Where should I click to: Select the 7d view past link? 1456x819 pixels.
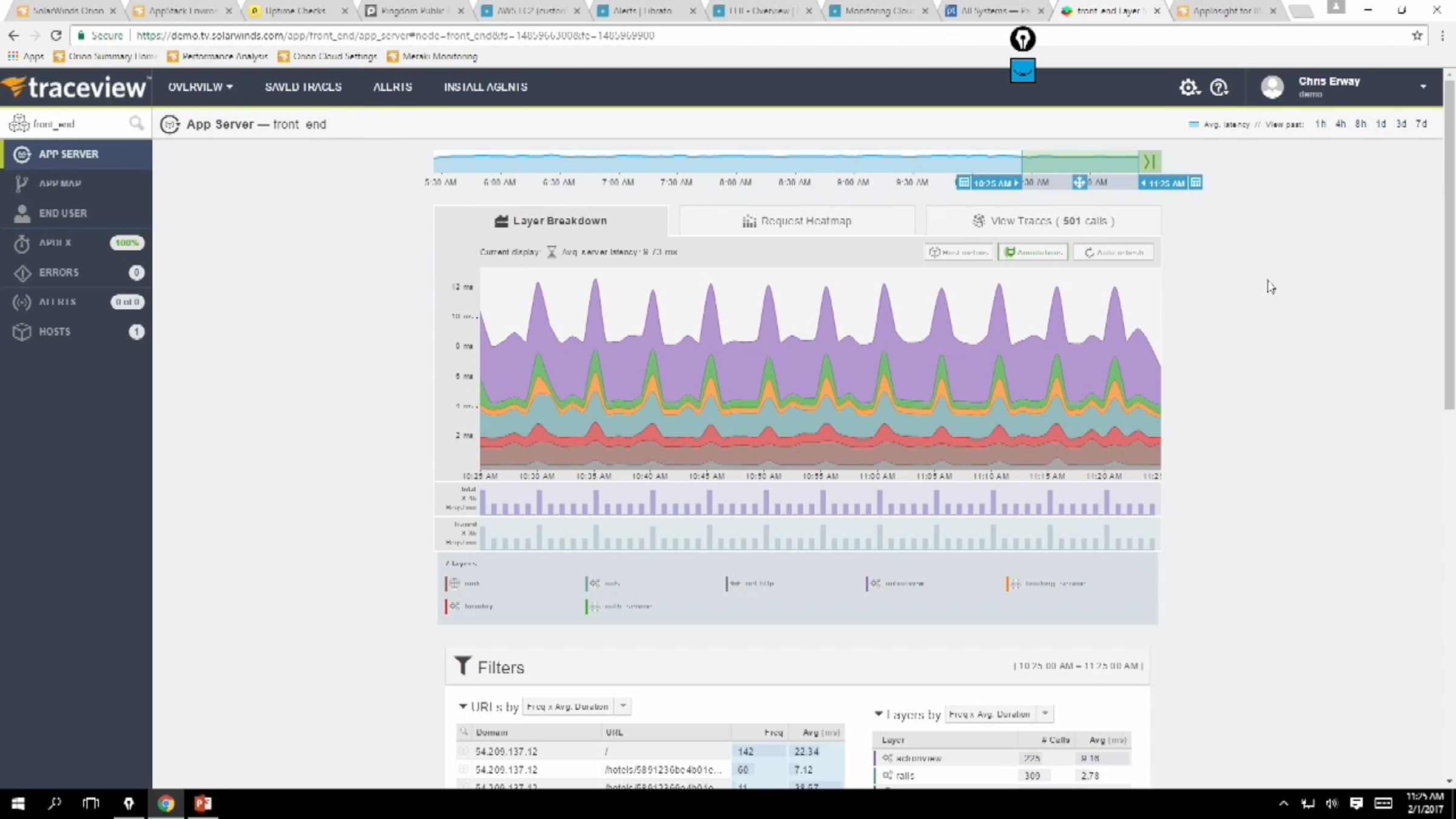point(1421,124)
